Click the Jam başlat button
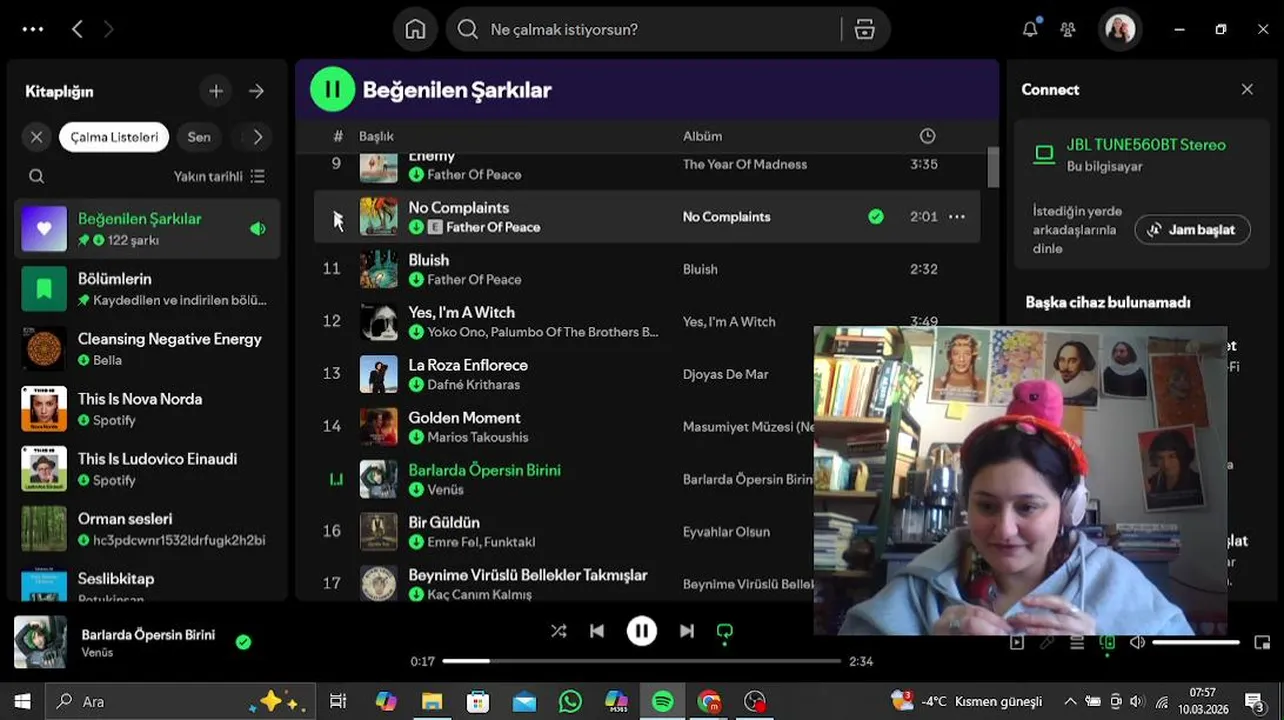This screenshot has height=720, width=1284. (x=1192, y=230)
